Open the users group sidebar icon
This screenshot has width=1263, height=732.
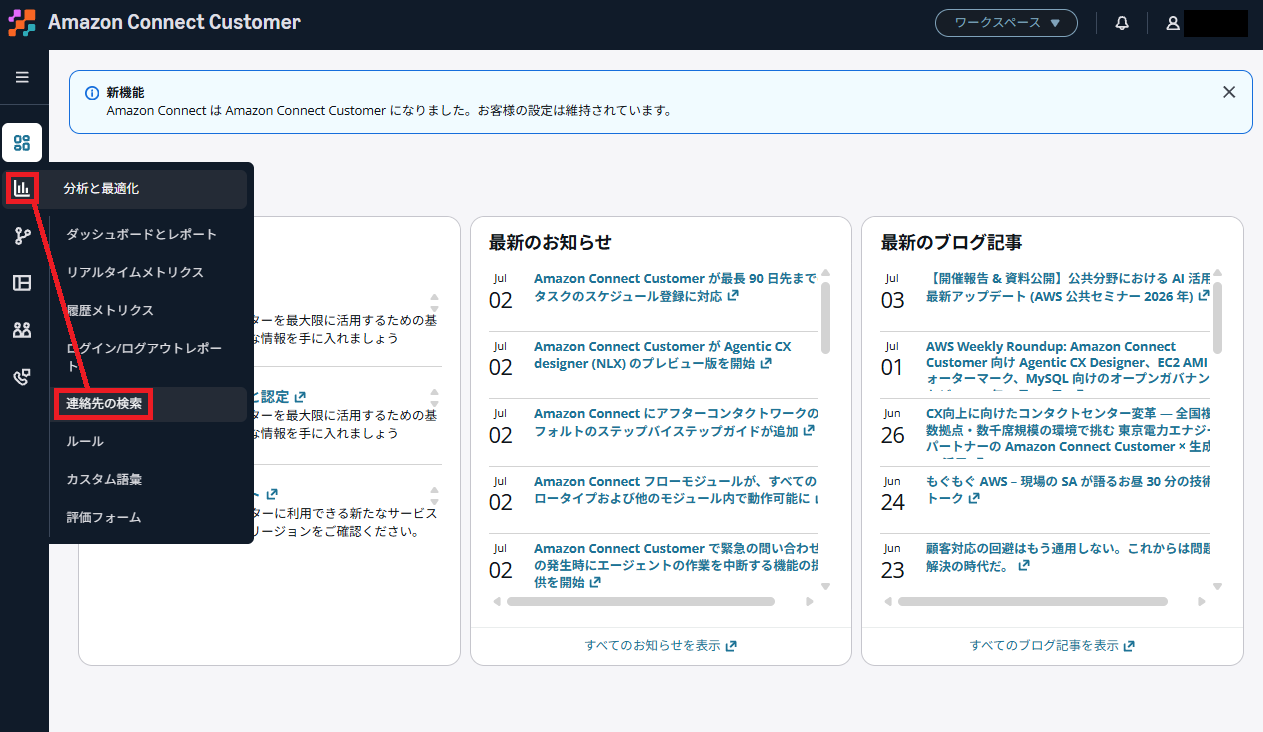(22, 330)
